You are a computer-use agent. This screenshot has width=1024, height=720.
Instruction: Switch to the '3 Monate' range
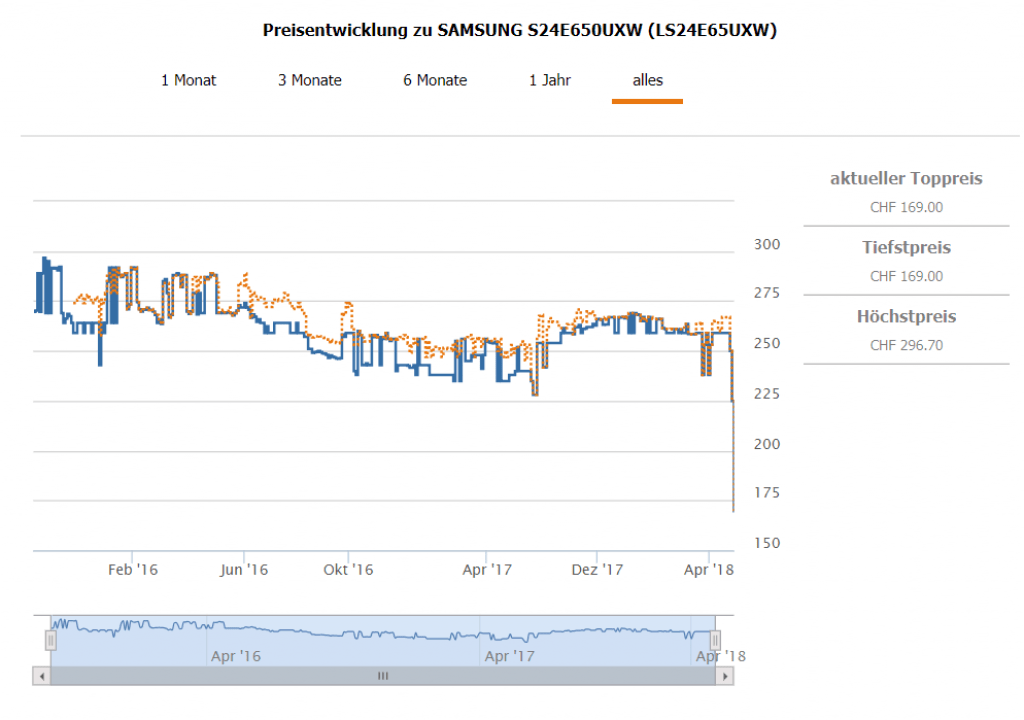click(x=310, y=80)
